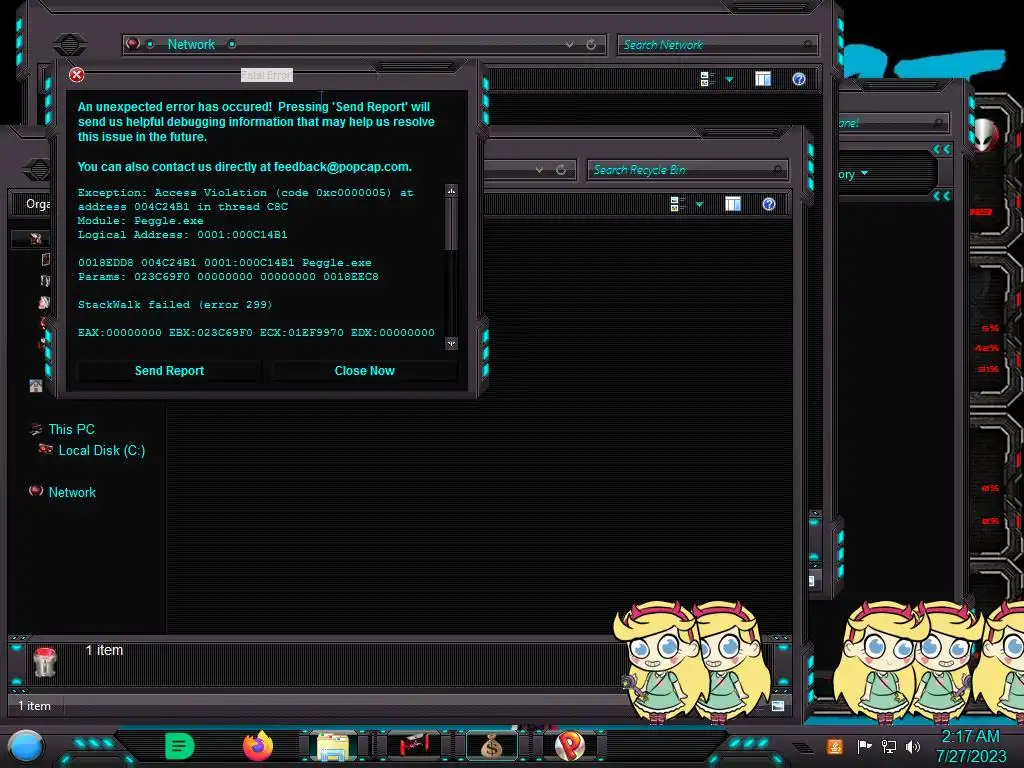Screen dimensions: 1024x768
Task: Open view options arrow in Recycle Bin window
Action: [699, 205]
